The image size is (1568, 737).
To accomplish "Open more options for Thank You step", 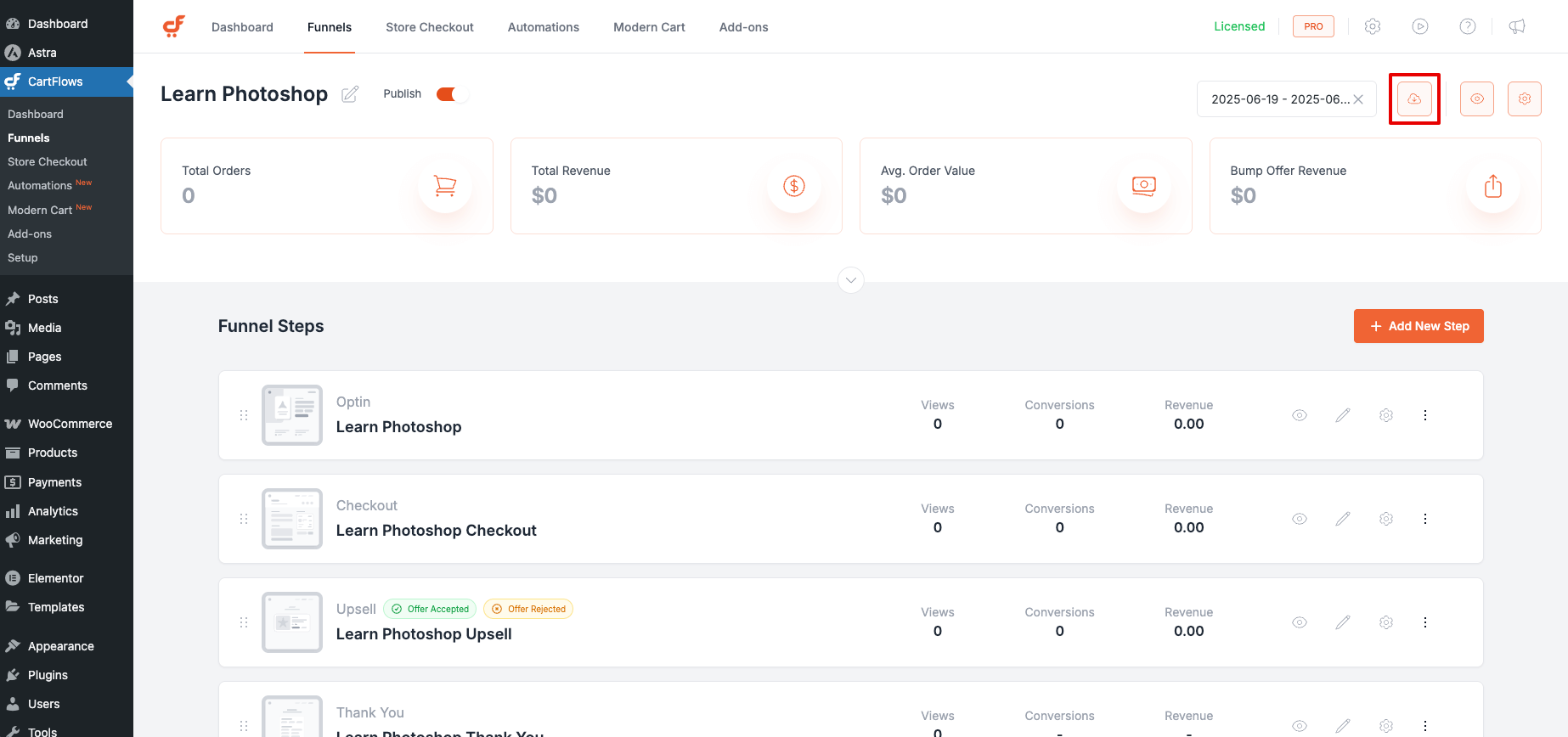I will coord(1425,726).
